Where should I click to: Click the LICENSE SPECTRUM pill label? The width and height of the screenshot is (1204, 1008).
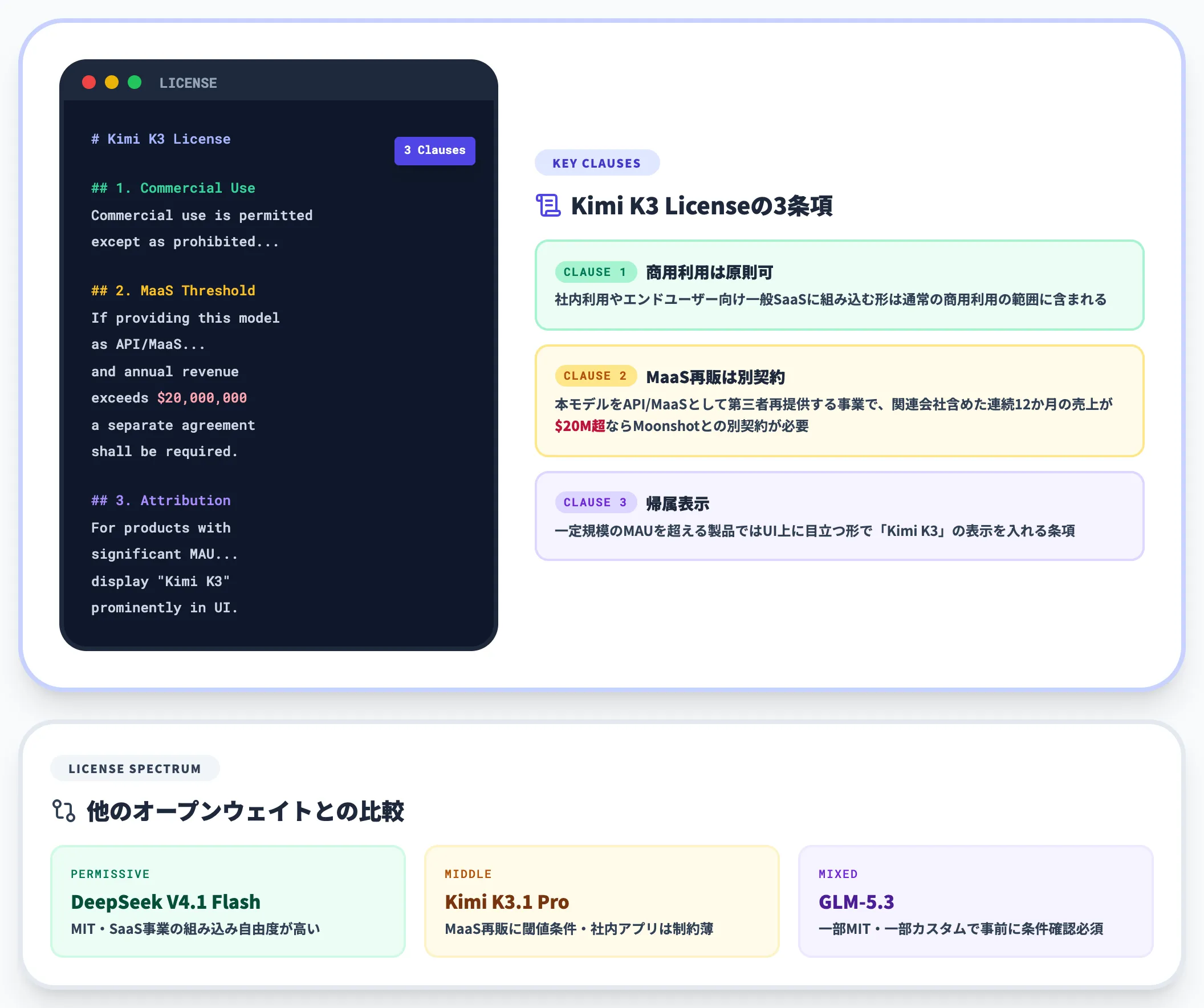pyautogui.click(x=135, y=769)
